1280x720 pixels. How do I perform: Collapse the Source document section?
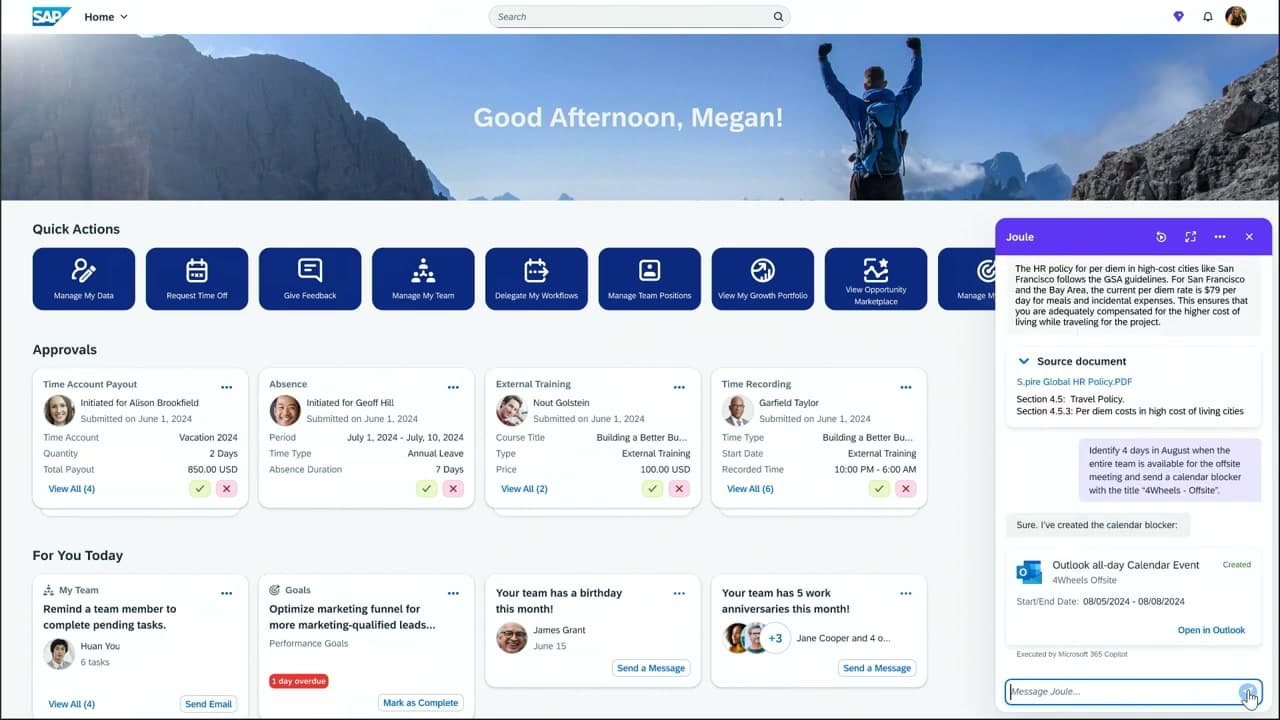tap(1024, 361)
